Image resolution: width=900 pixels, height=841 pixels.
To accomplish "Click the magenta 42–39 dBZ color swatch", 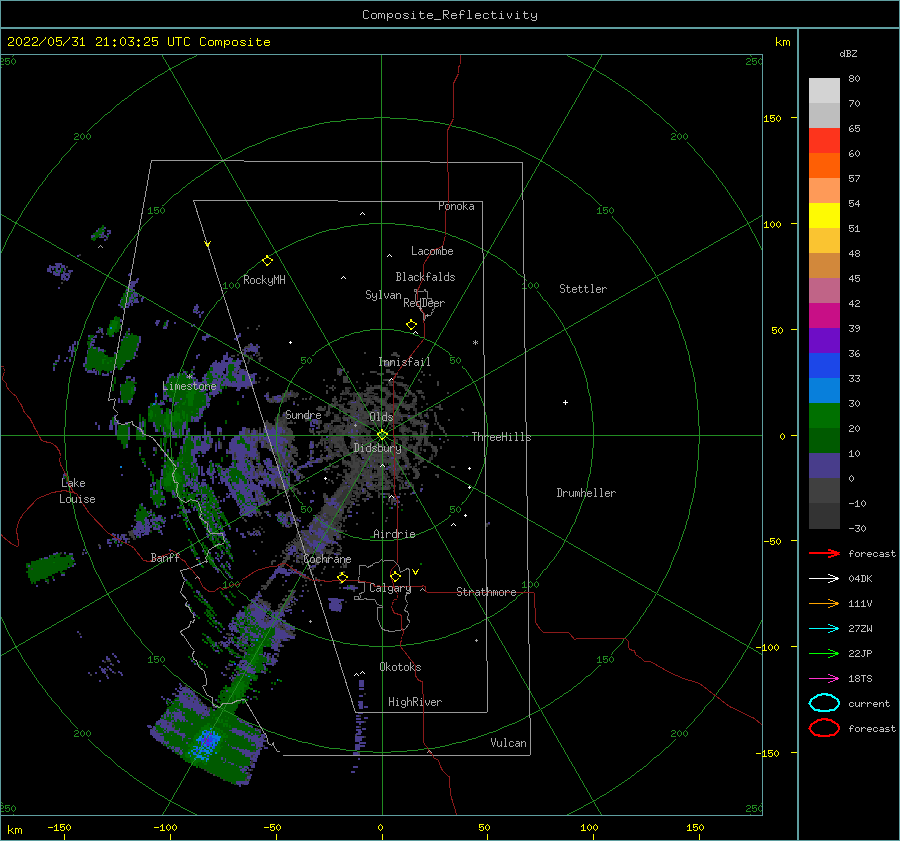I will tap(824, 316).
